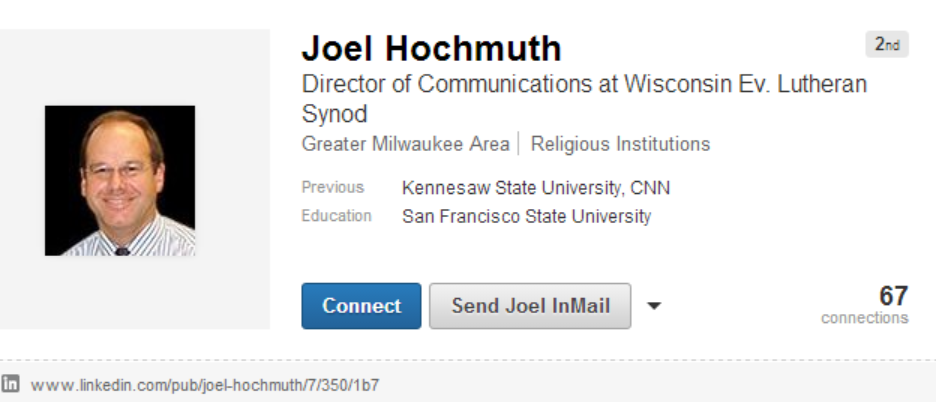This screenshot has height=402, width=936.
Task: Click the Education label
Action: [336, 216]
